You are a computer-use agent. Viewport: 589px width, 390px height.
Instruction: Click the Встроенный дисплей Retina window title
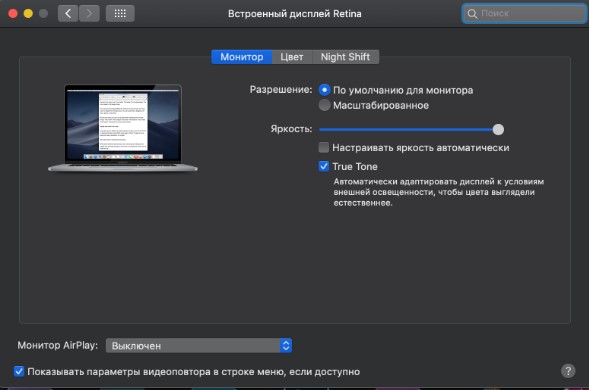294,14
